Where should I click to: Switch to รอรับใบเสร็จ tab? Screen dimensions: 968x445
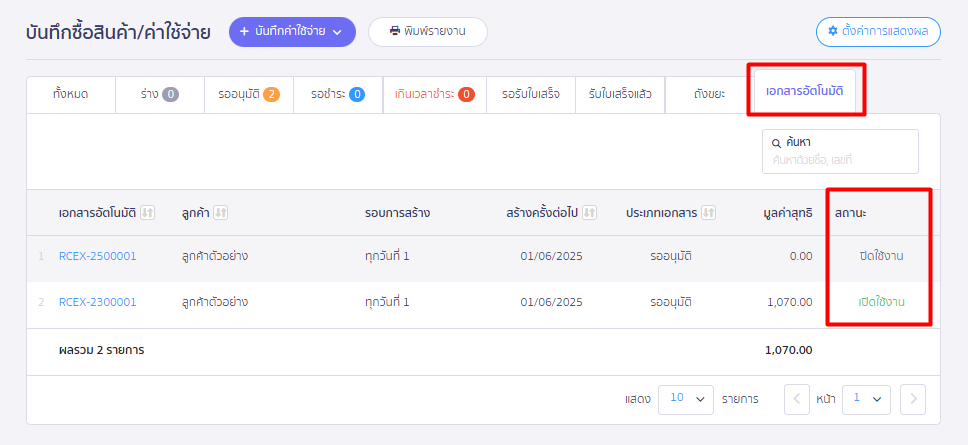[531, 95]
